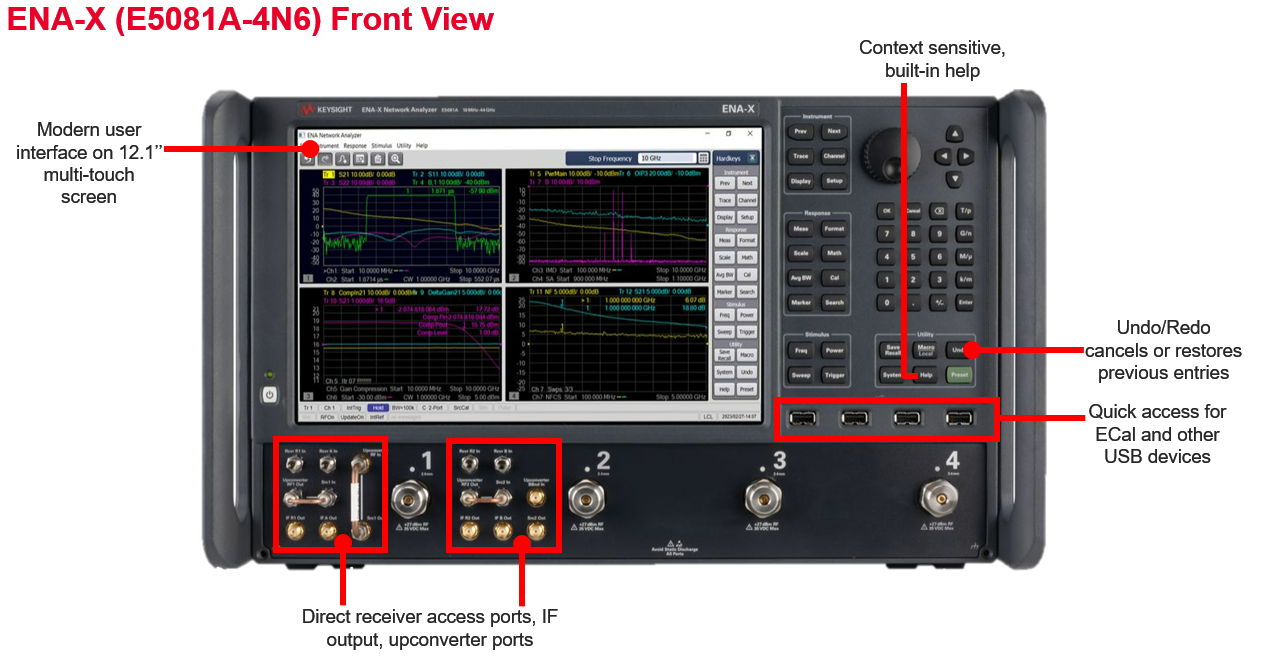Screen dimensions: 1263x668
Task: Toggle the Hold status button
Action: pyautogui.click(x=377, y=408)
